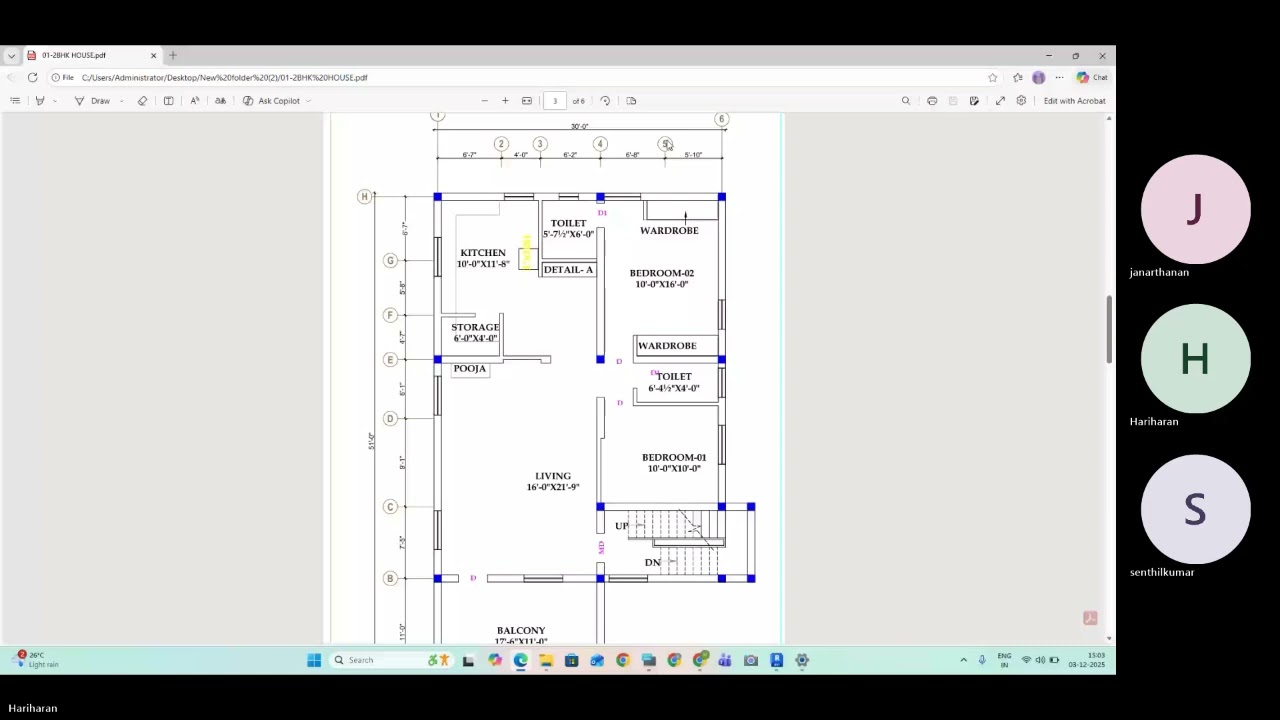Open the Windows Start menu
1280x720 pixels.
(314, 660)
